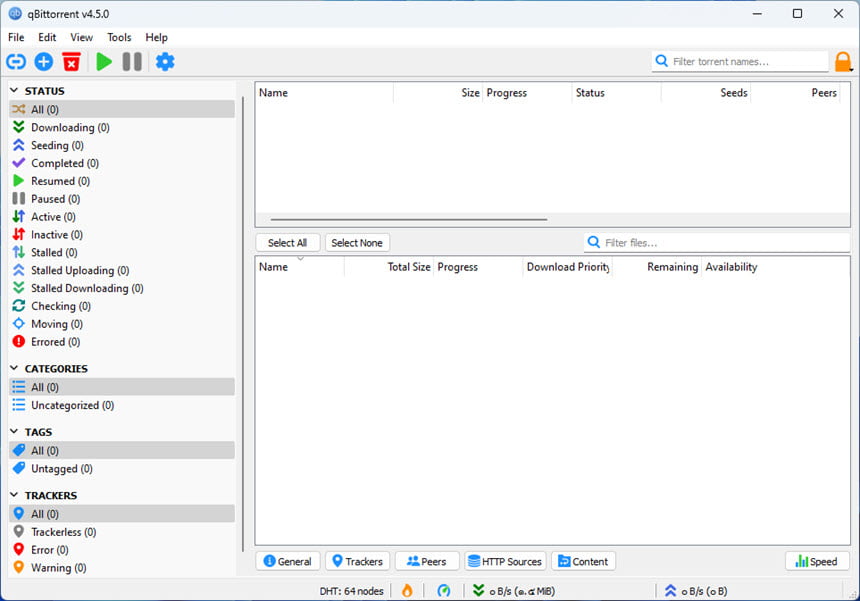Switch to the Content tab
The width and height of the screenshot is (860, 601).
coord(583,561)
